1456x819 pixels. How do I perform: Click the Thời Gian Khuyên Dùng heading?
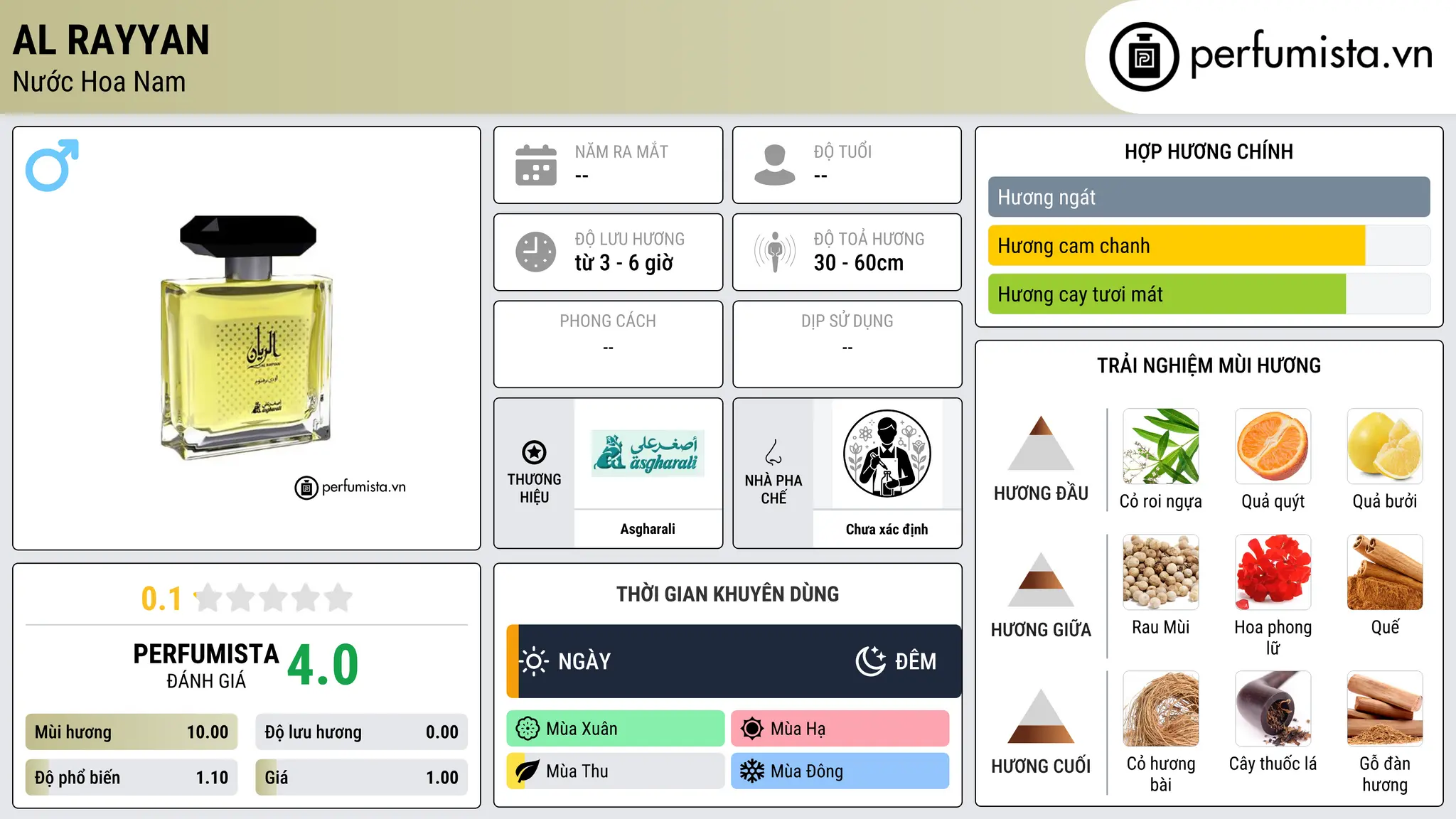pyautogui.click(x=727, y=594)
